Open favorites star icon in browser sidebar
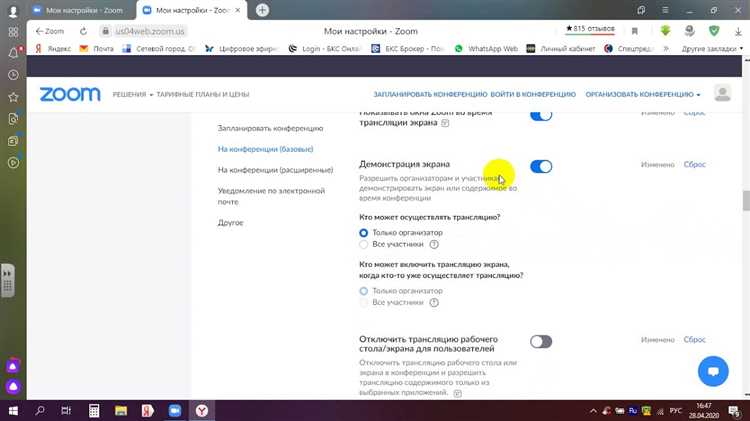This screenshot has width=750, height=421. (x=13, y=97)
